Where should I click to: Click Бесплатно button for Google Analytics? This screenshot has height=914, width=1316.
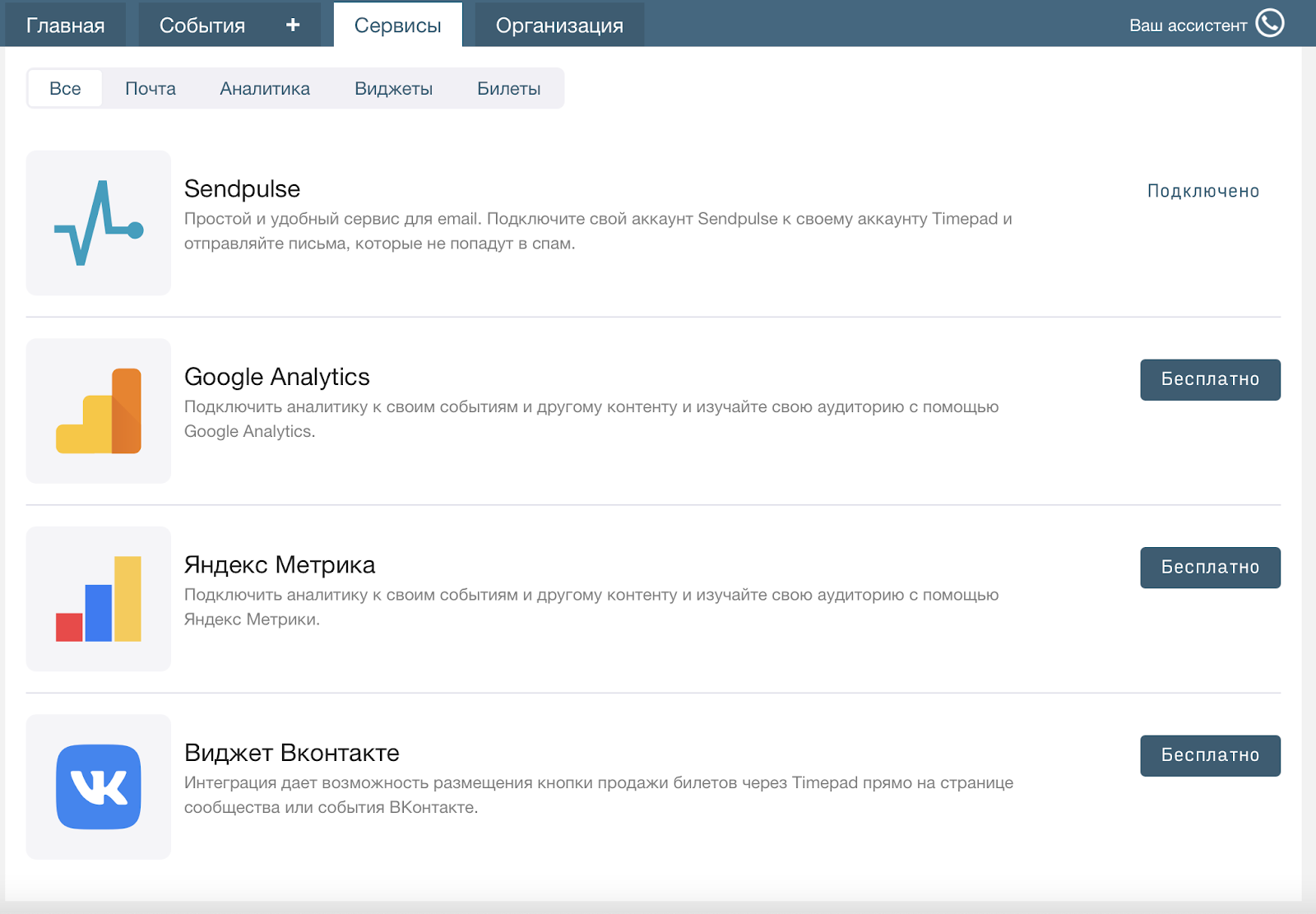click(x=1210, y=379)
